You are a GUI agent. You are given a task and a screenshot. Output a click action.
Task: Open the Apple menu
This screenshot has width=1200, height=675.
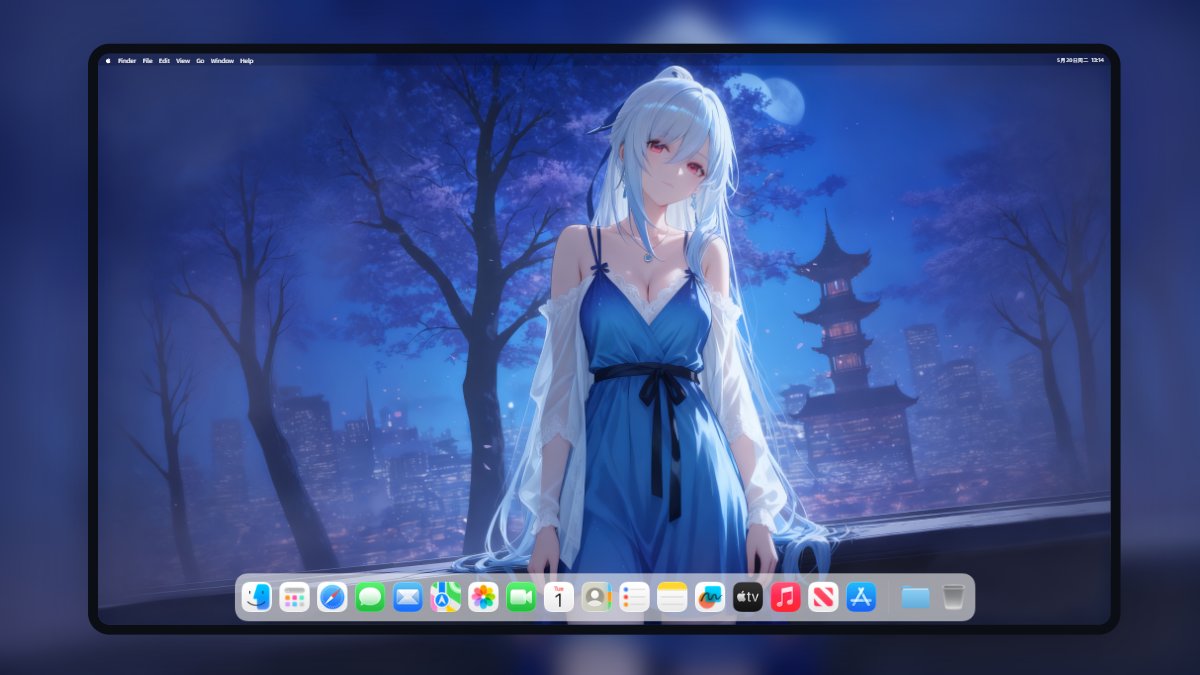coord(108,61)
